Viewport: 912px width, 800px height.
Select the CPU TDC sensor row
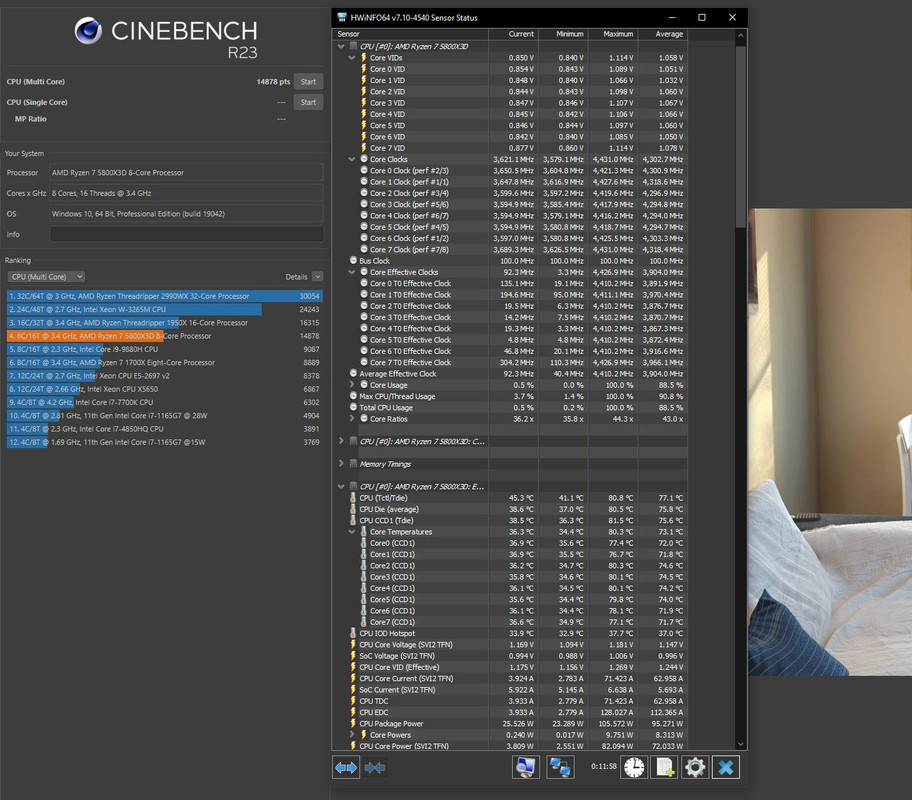pyautogui.click(x=510, y=701)
